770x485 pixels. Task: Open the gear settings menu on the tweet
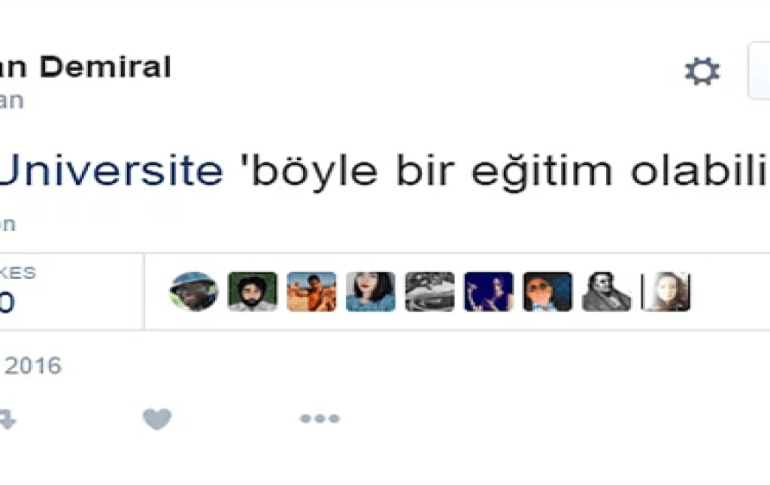702,71
